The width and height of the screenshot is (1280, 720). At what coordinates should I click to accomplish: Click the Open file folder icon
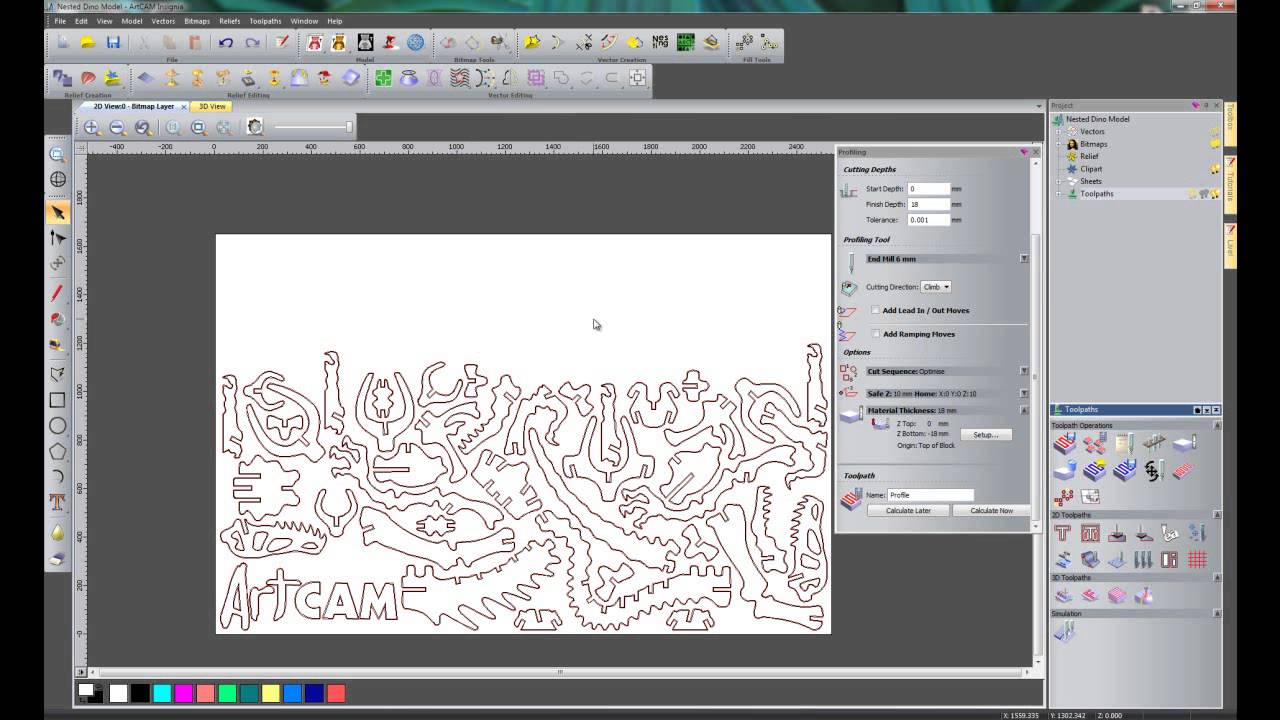[88, 42]
